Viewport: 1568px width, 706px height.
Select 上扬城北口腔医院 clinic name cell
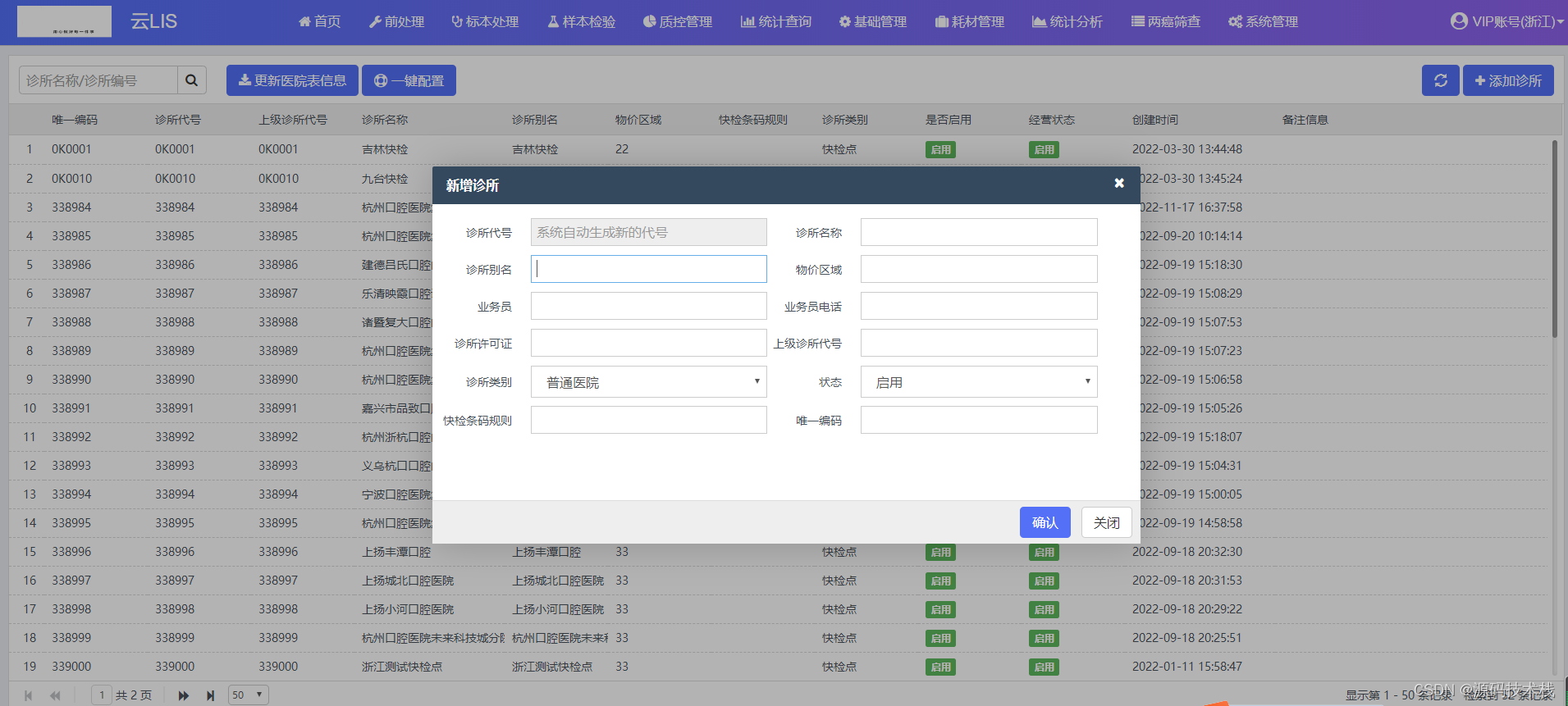[408, 581]
